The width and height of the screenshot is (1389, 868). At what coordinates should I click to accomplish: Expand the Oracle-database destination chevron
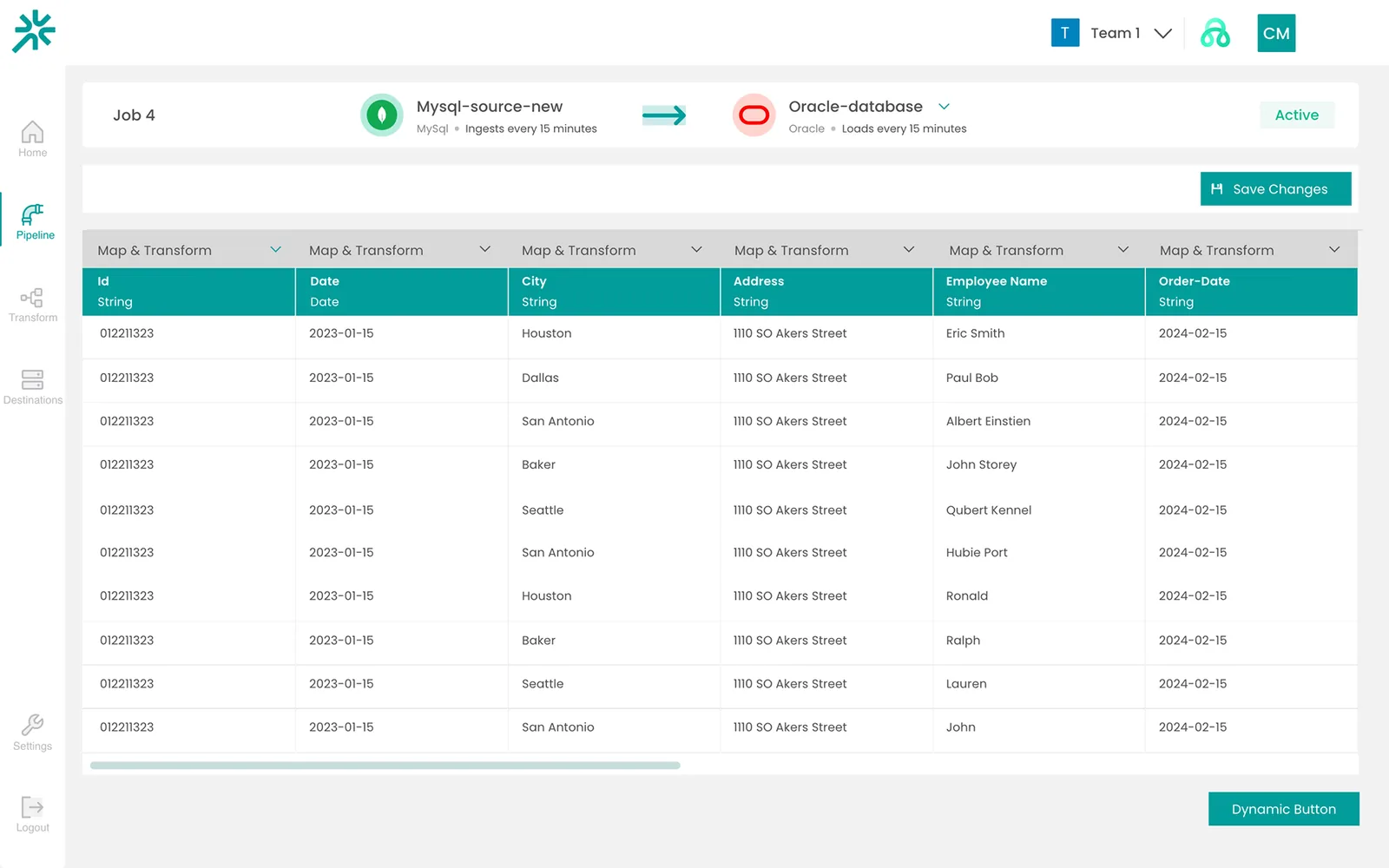[x=945, y=106]
